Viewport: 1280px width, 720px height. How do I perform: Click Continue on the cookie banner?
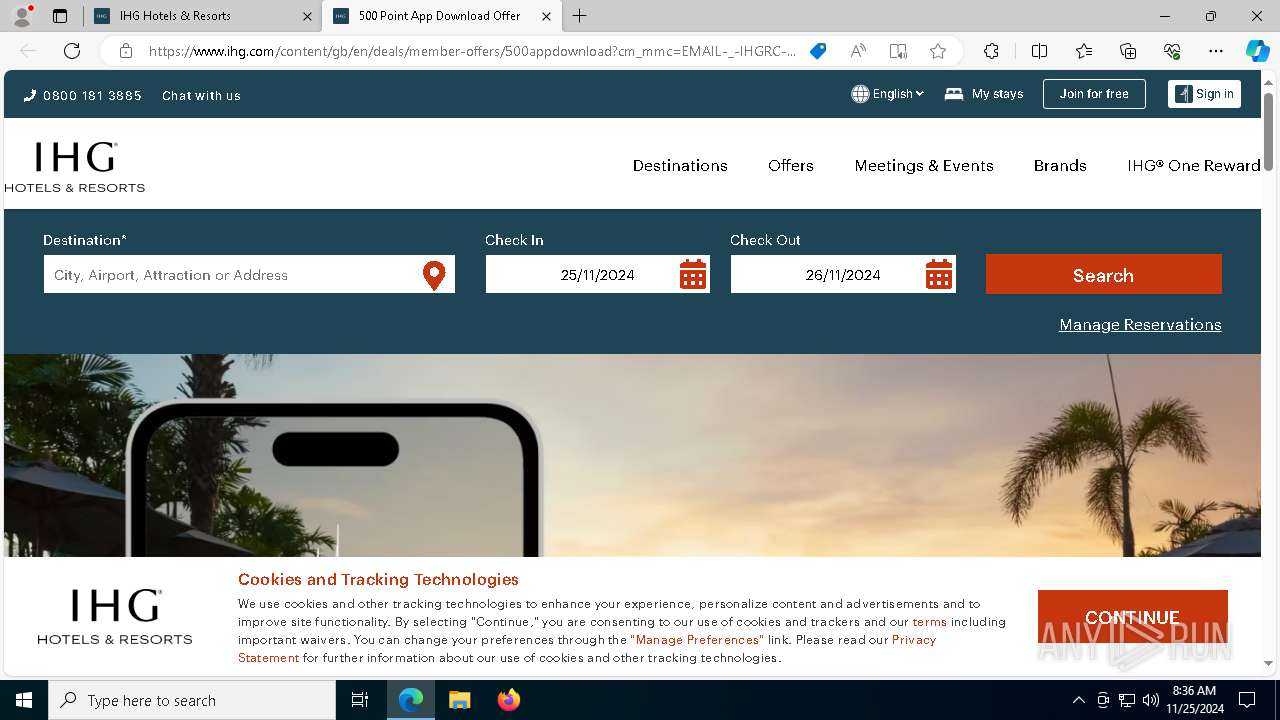point(1132,618)
